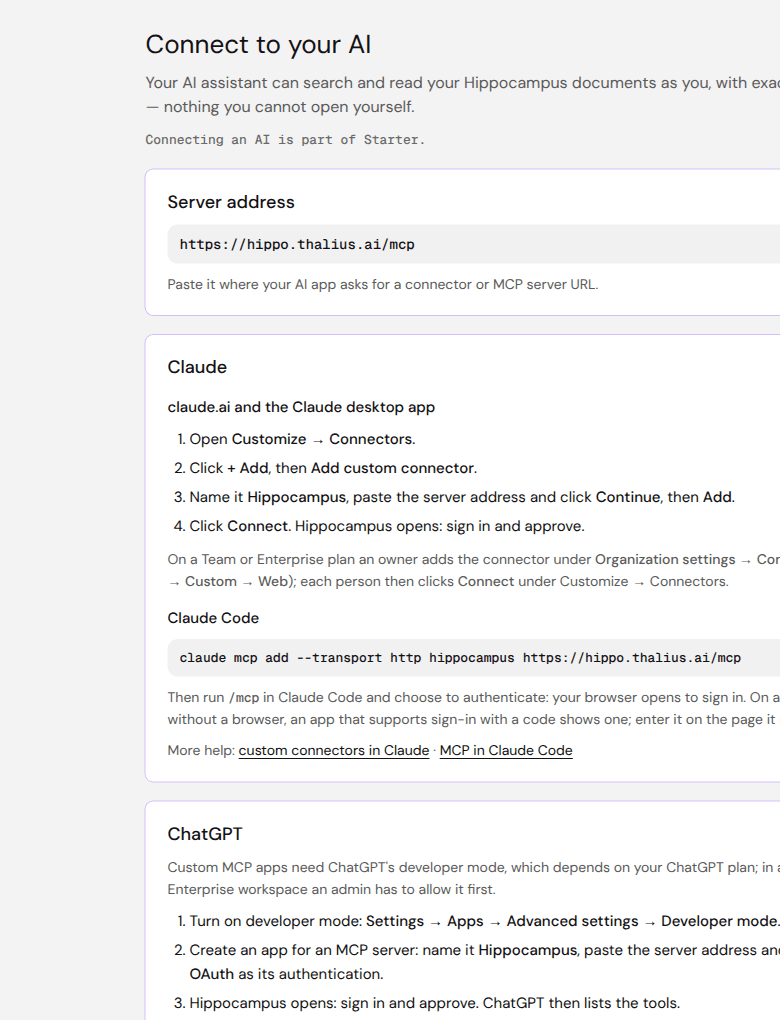Click the Claude section heading
The height and width of the screenshot is (1020, 780).
pos(197,367)
